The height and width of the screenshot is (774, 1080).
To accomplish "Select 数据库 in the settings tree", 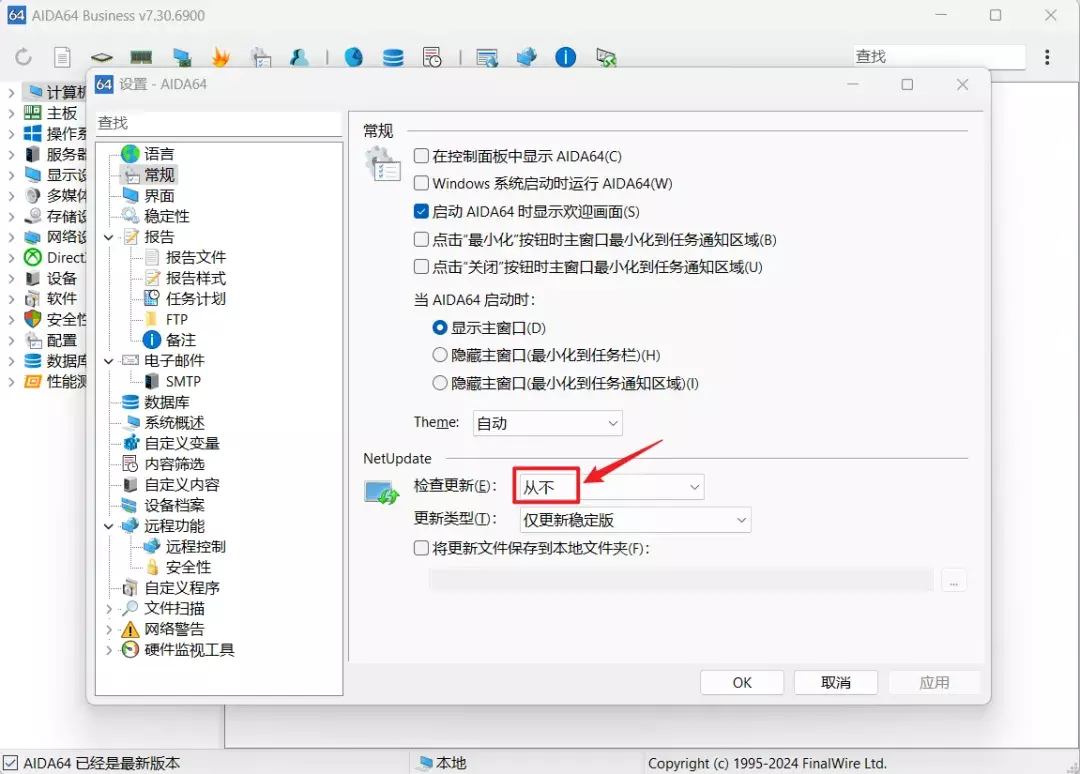I will pos(167,402).
